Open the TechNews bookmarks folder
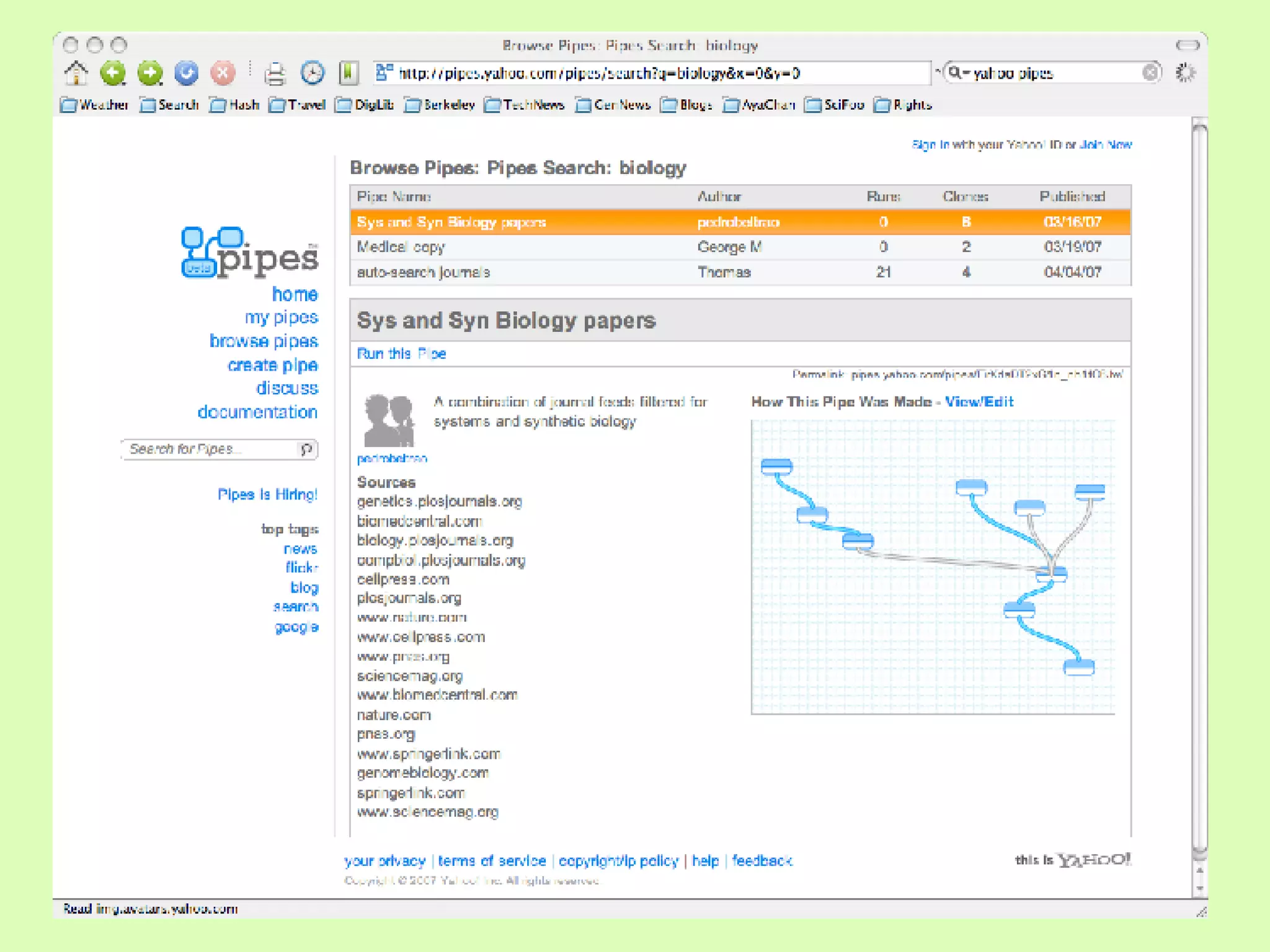Image resolution: width=1270 pixels, height=952 pixels. pos(525,105)
